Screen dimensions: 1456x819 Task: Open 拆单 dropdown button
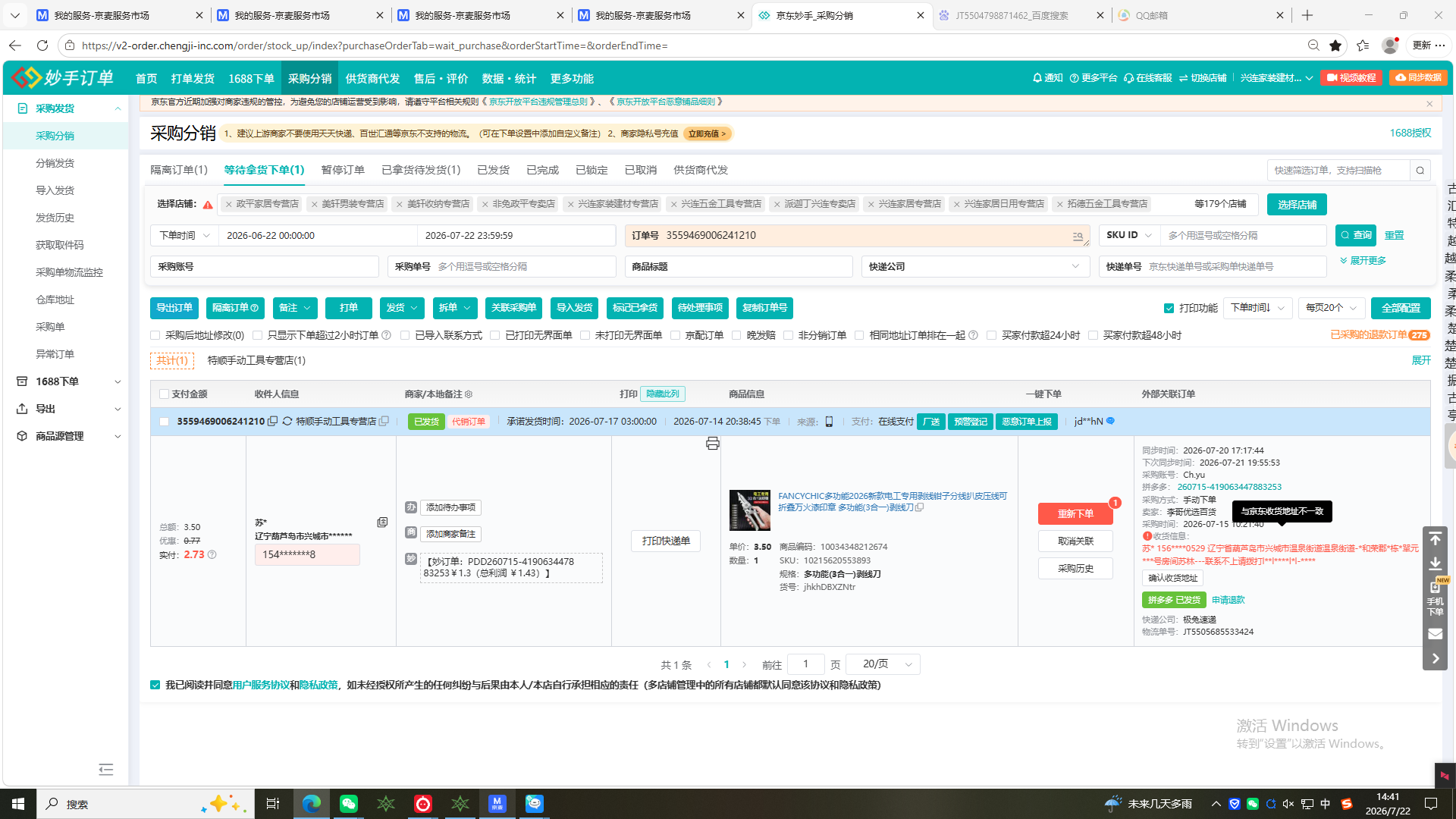coord(455,308)
